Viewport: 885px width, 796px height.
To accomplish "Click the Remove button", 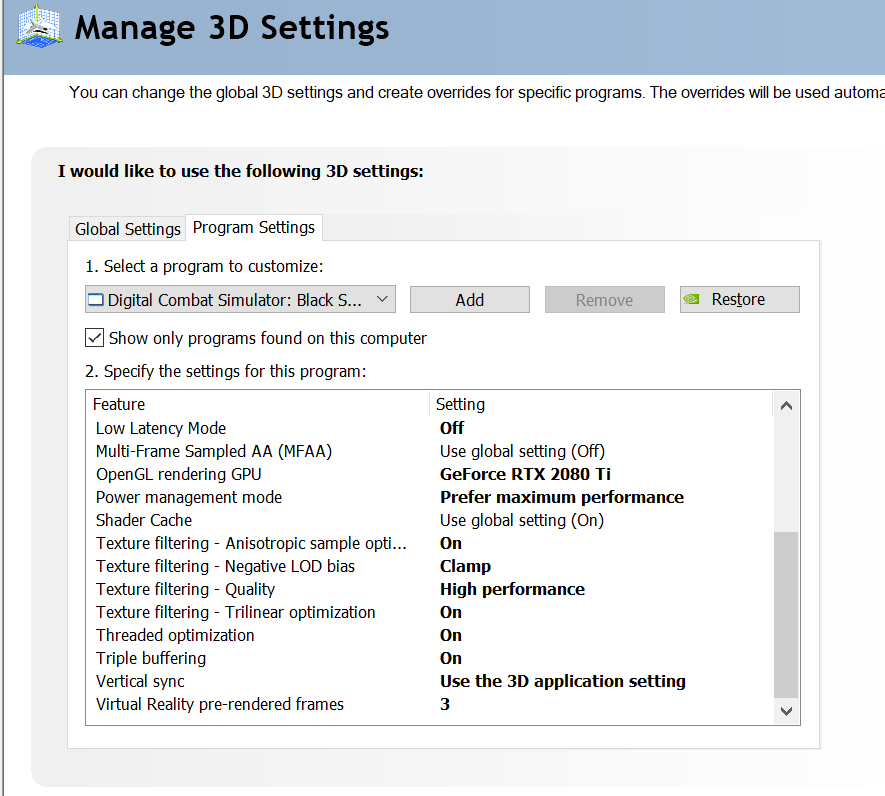I will click(604, 299).
